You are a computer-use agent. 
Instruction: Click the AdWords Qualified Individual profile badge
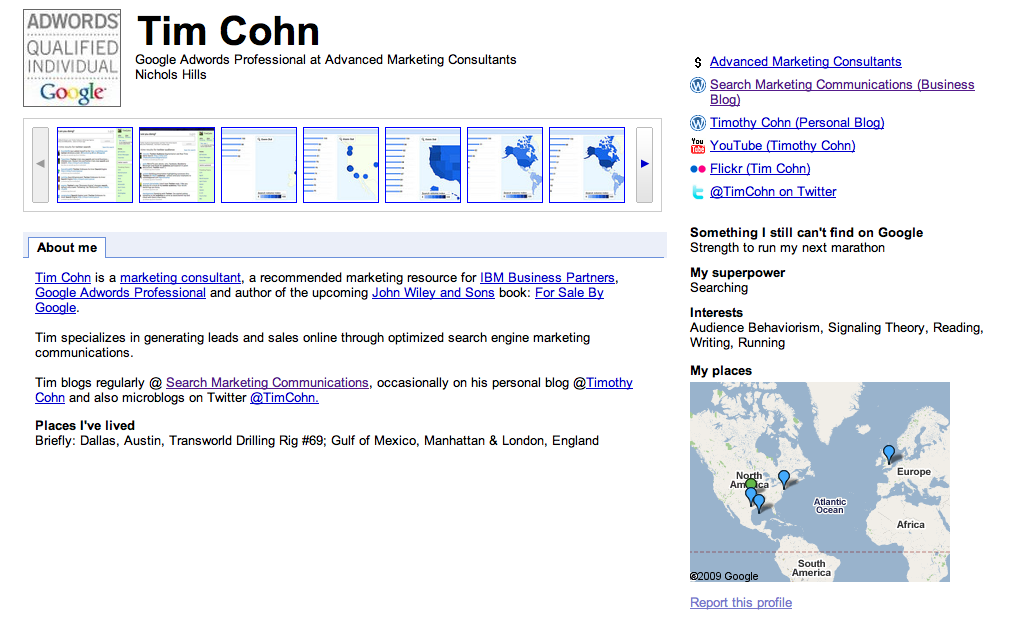click(x=72, y=58)
